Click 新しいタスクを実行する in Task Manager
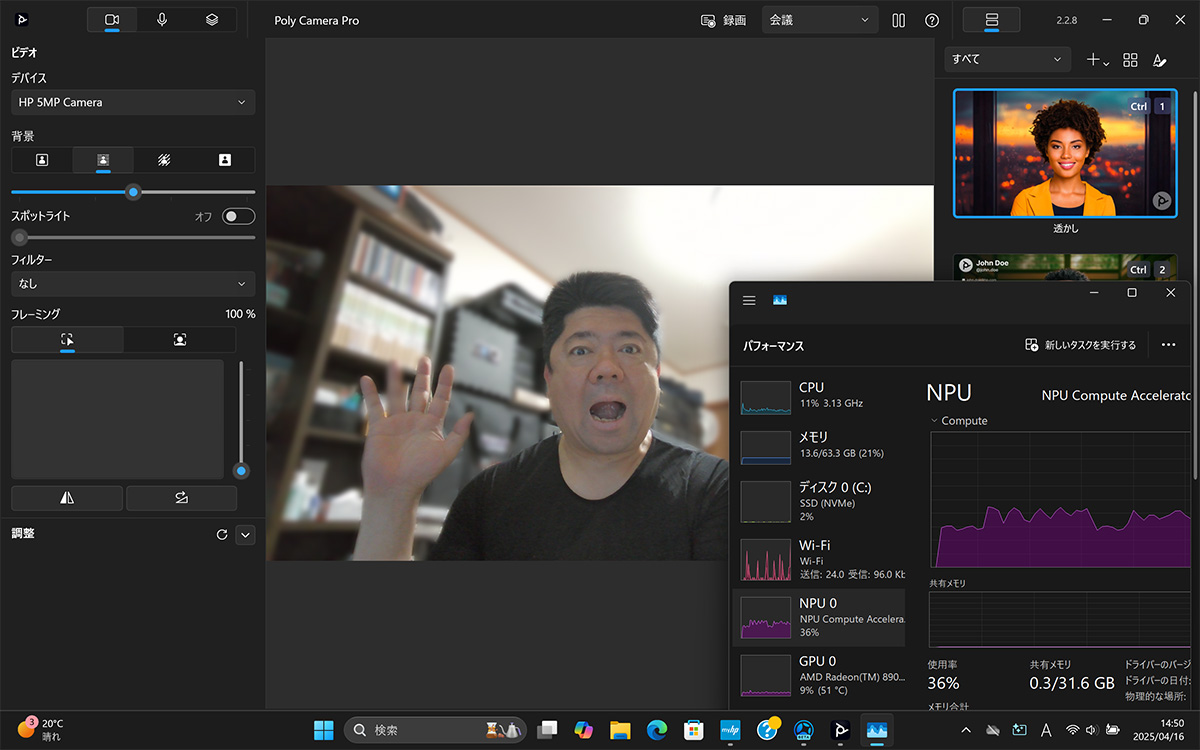This screenshot has width=1200, height=750. [1081, 345]
